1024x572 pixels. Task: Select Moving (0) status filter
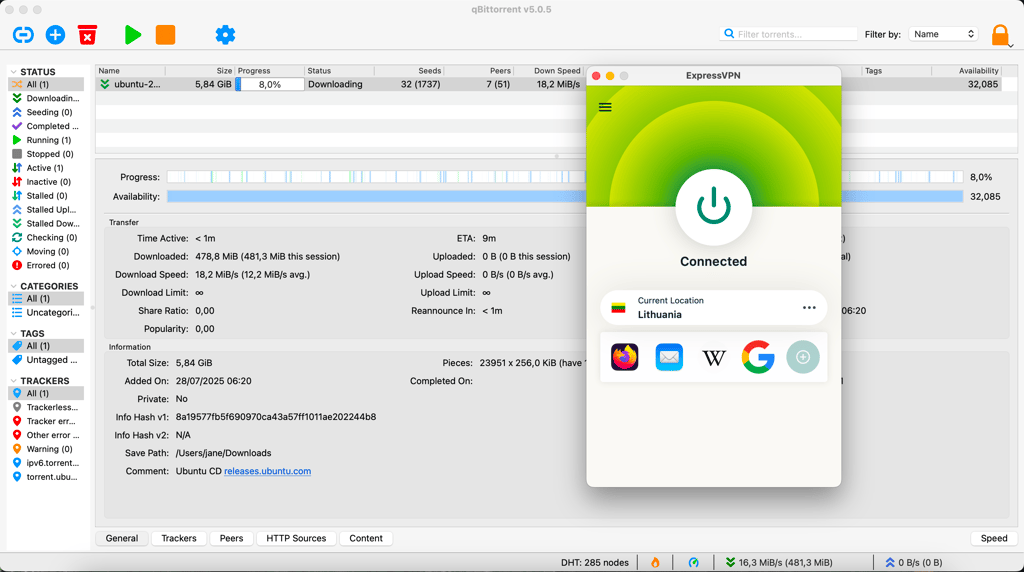click(46, 251)
